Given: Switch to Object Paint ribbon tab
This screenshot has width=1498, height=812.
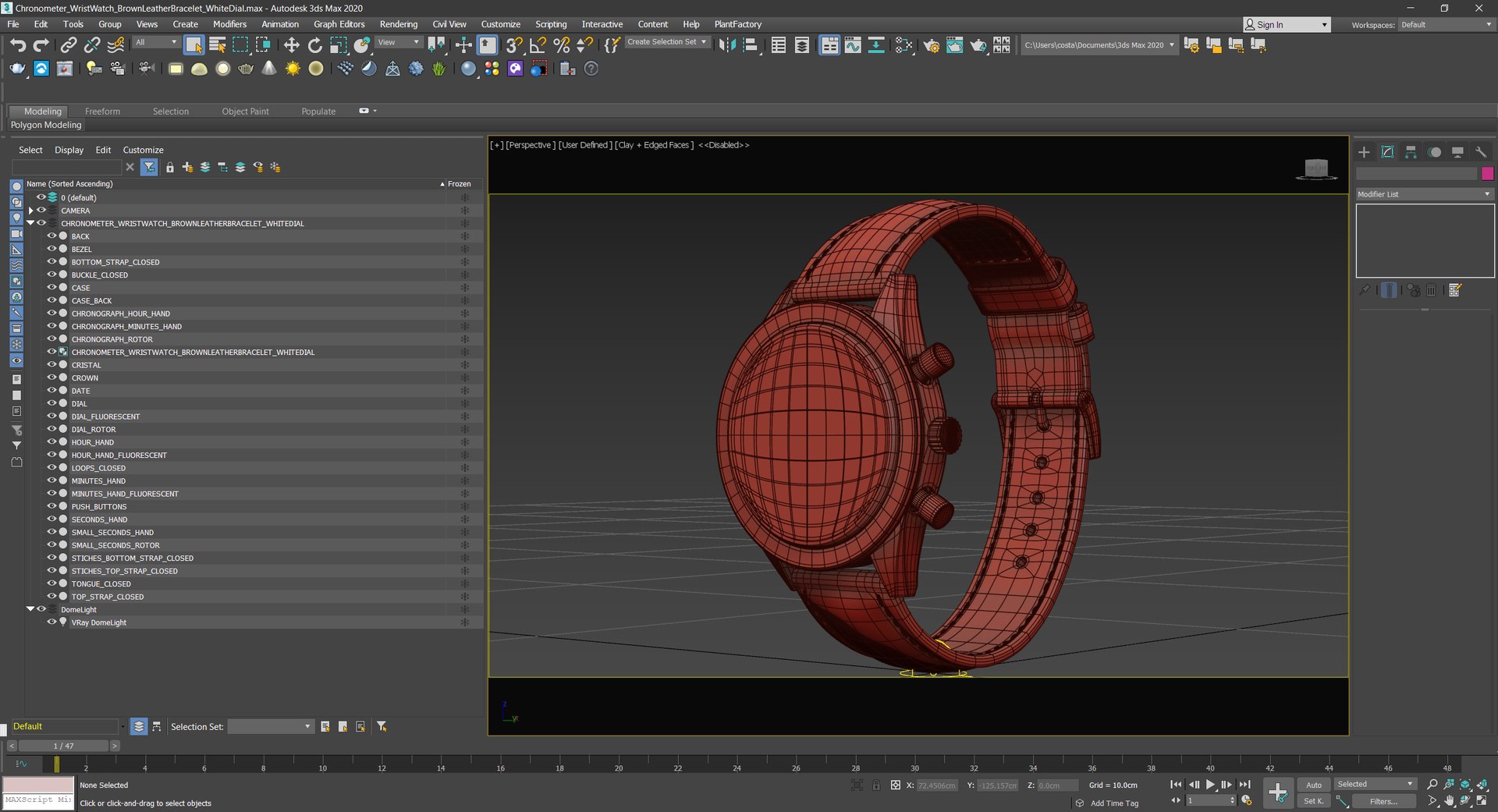Looking at the screenshot, I should (x=245, y=112).
